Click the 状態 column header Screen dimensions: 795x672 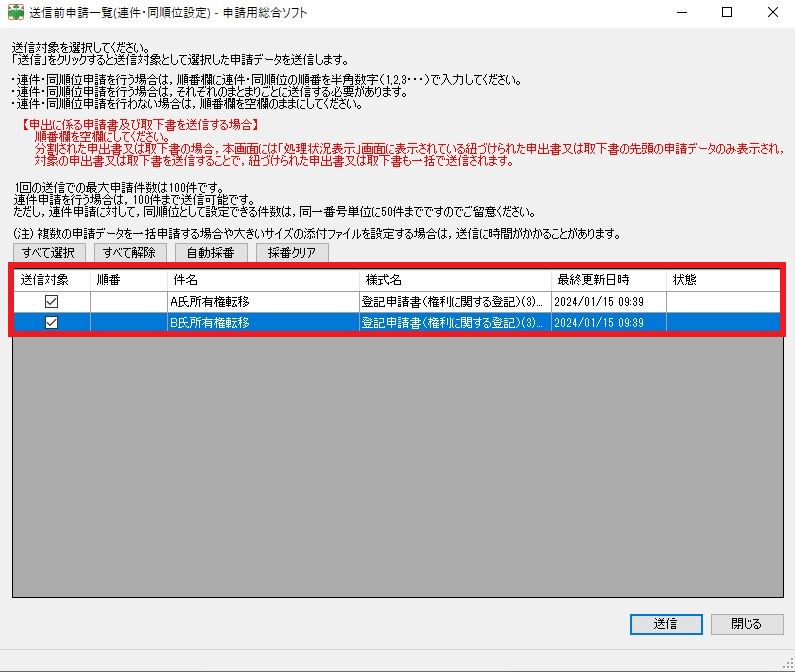pyautogui.click(x=723, y=279)
